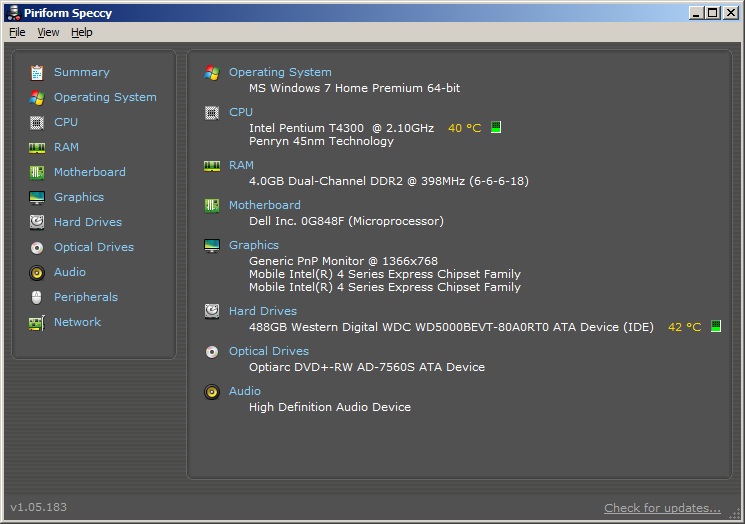The width and height of the screenshot is (745, 524).
Task: Show Optical Drives section from sidebar
Action: [x=94, y=247]
